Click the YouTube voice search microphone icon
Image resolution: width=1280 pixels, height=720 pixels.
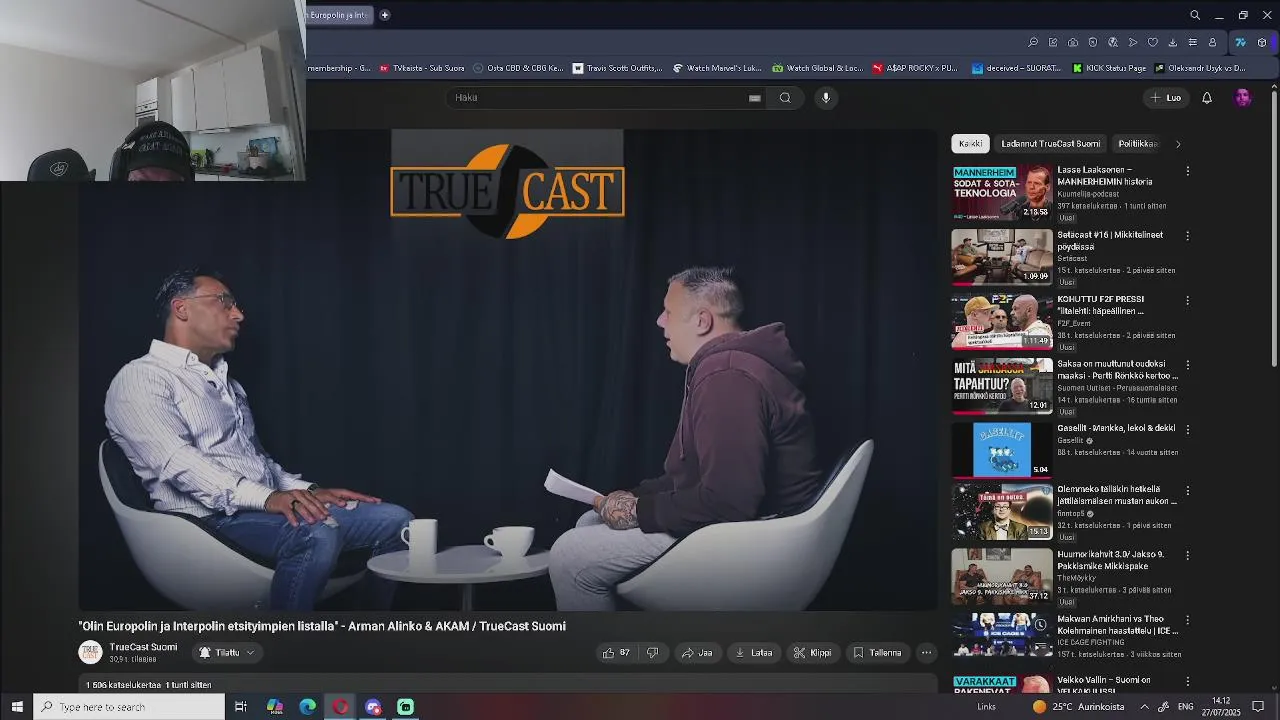tap(826, 97)
